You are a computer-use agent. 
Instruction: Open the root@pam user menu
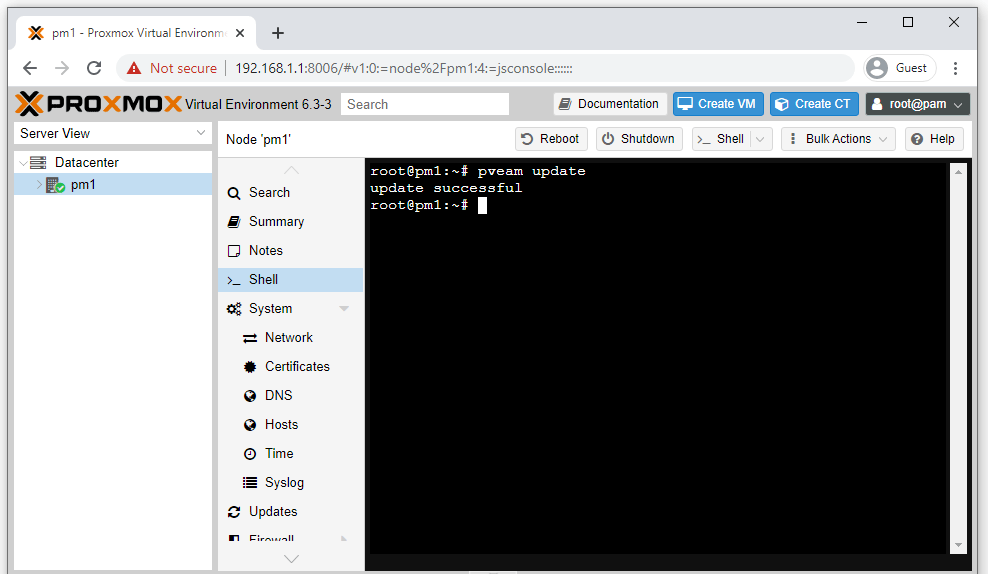917,104
